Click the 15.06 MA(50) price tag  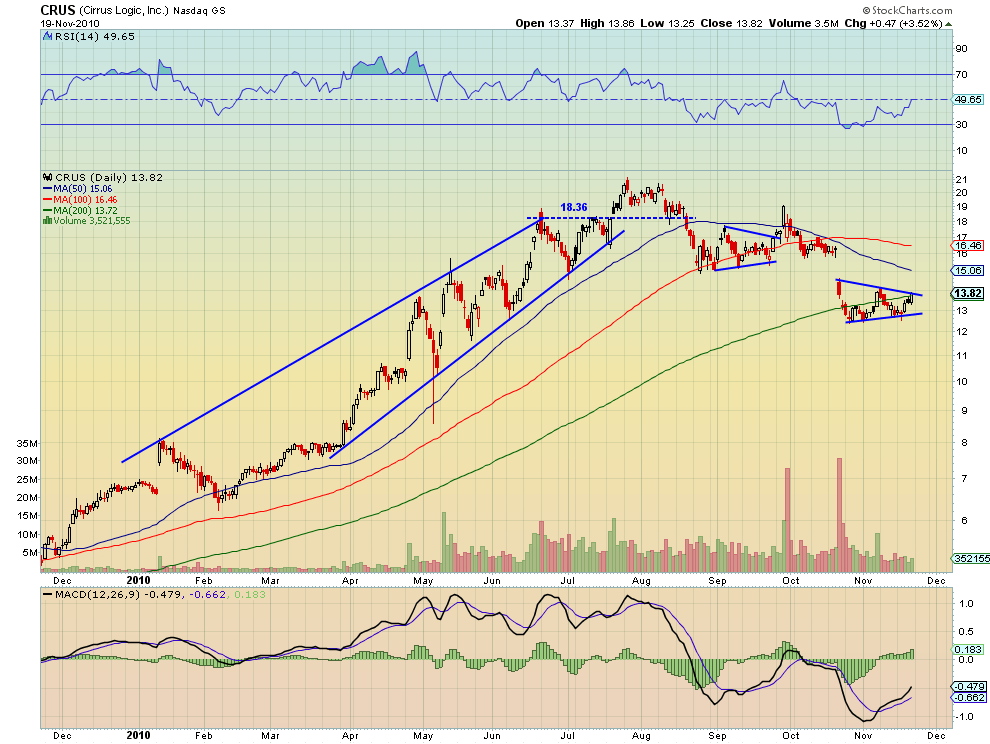click(968, 270)
